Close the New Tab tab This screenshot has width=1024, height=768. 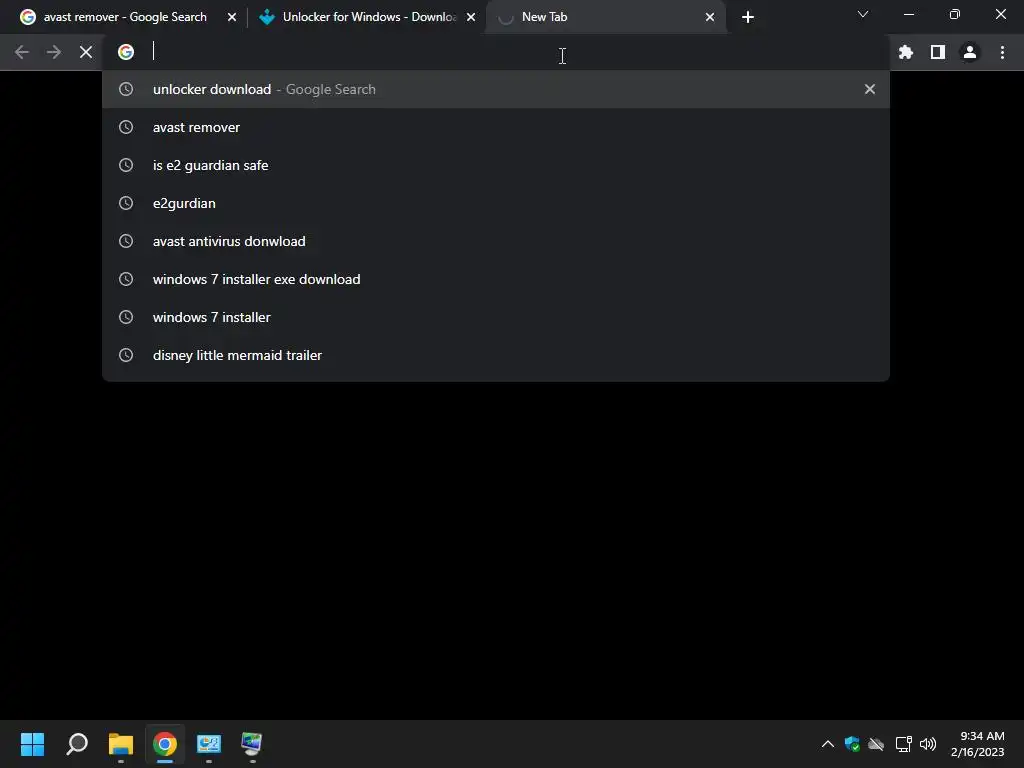tap(710, 18)
